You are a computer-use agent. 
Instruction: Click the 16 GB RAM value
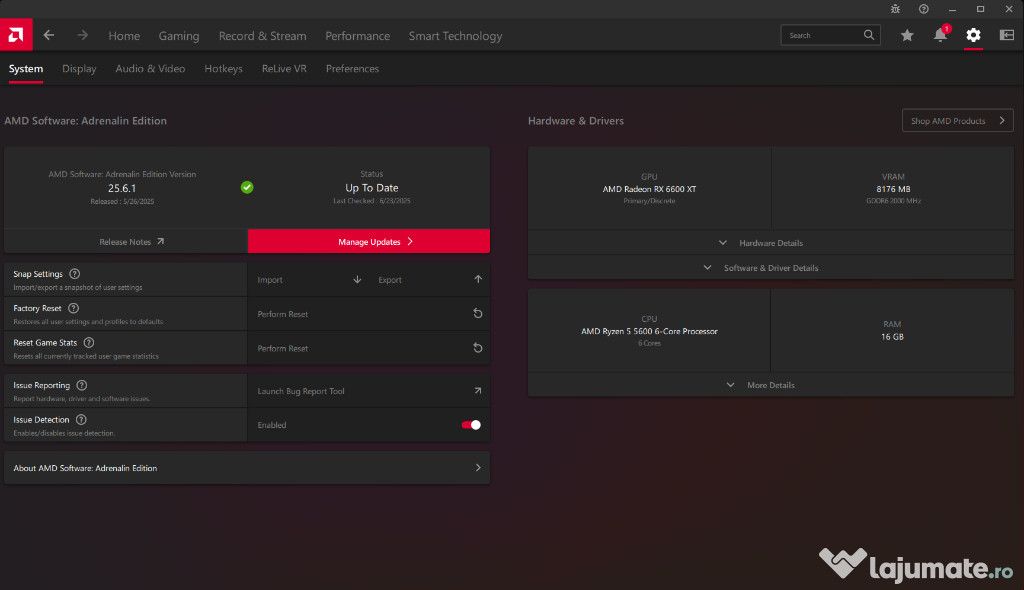pos(892,336)
